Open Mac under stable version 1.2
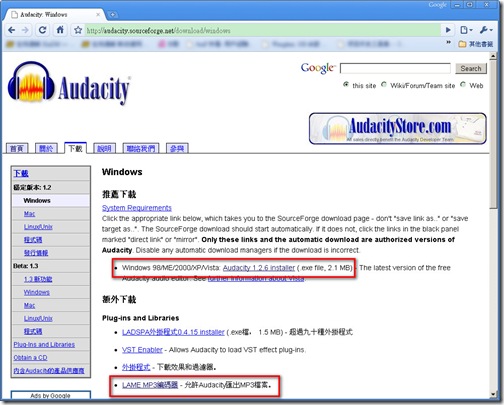This screenshot has width=504, height=405. pyautogui.click(x=29, y=214)
